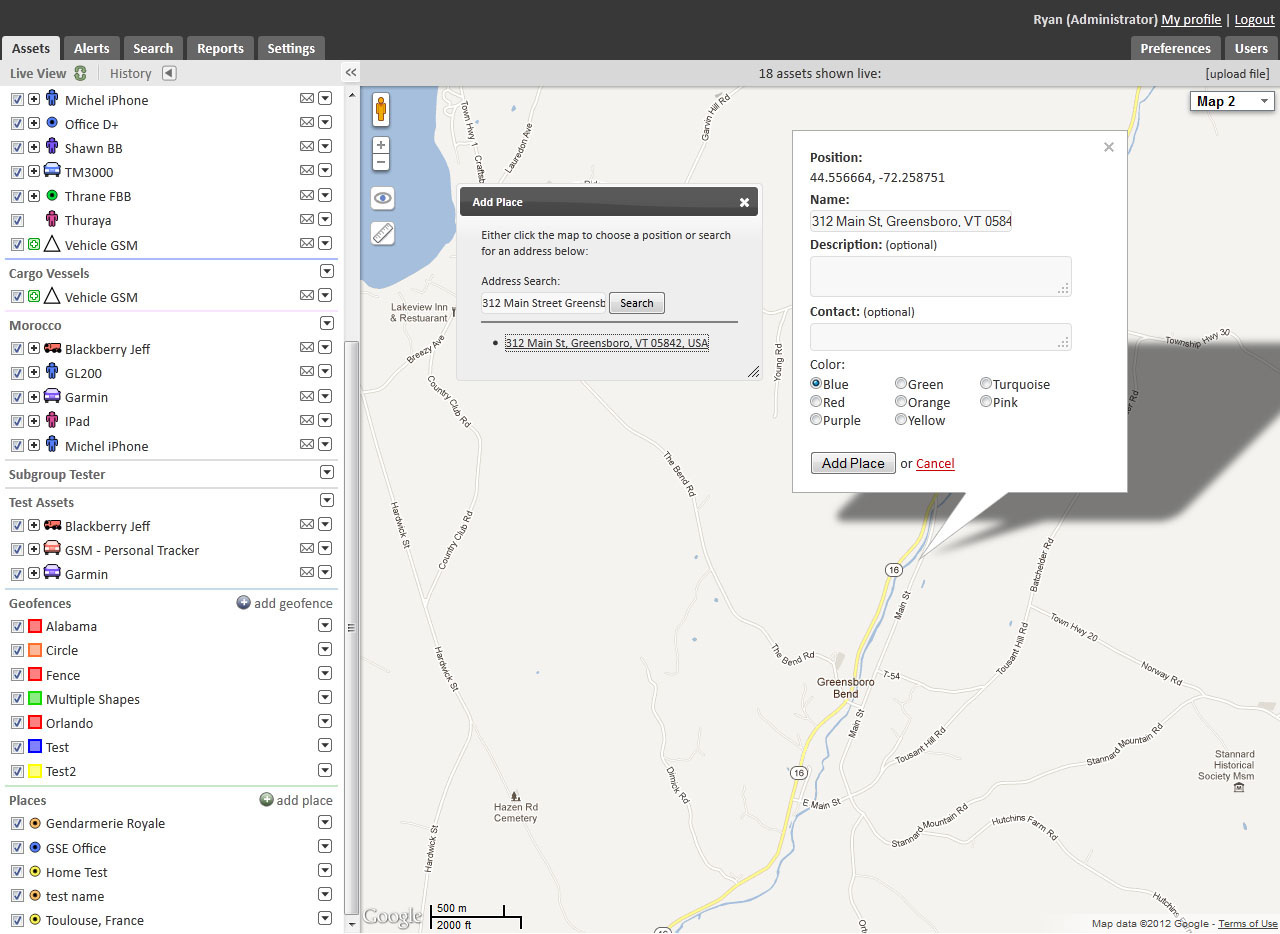This screenshot has height=934, width=1280.
Task: Click the add geofence plus icon
Action: click(x=243, y=602)
